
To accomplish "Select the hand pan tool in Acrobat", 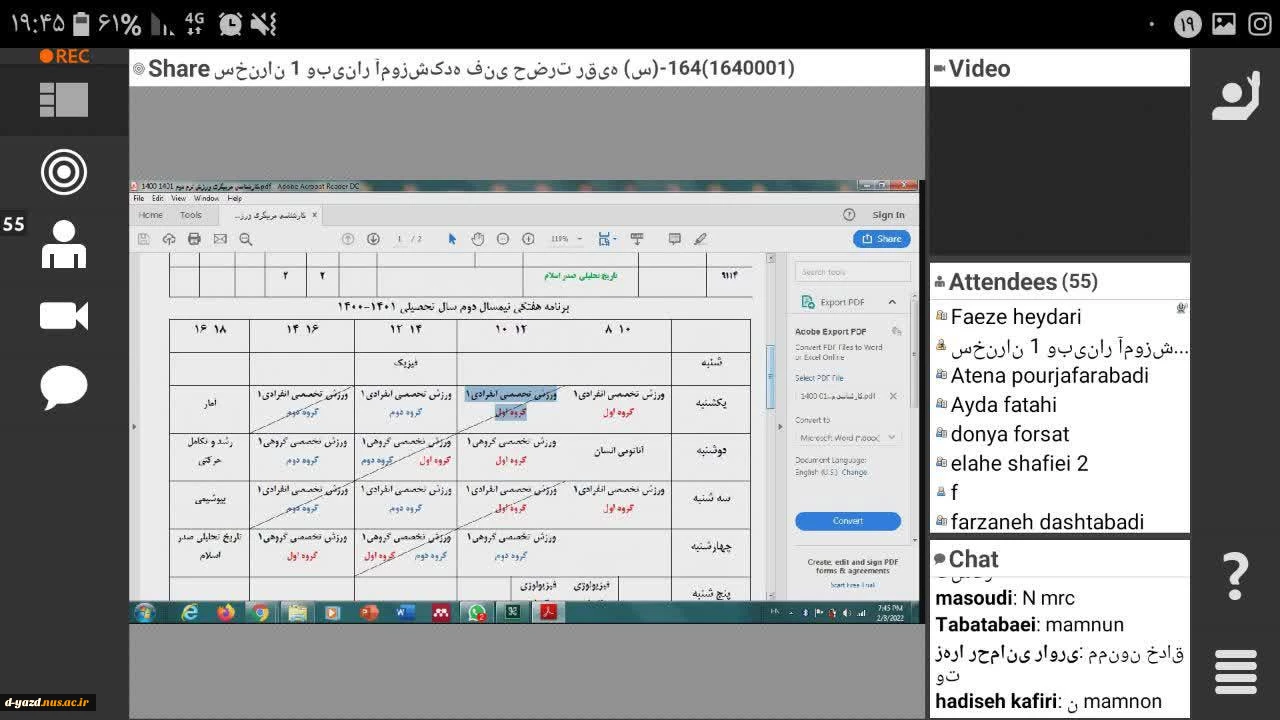I will coord(478,239).
